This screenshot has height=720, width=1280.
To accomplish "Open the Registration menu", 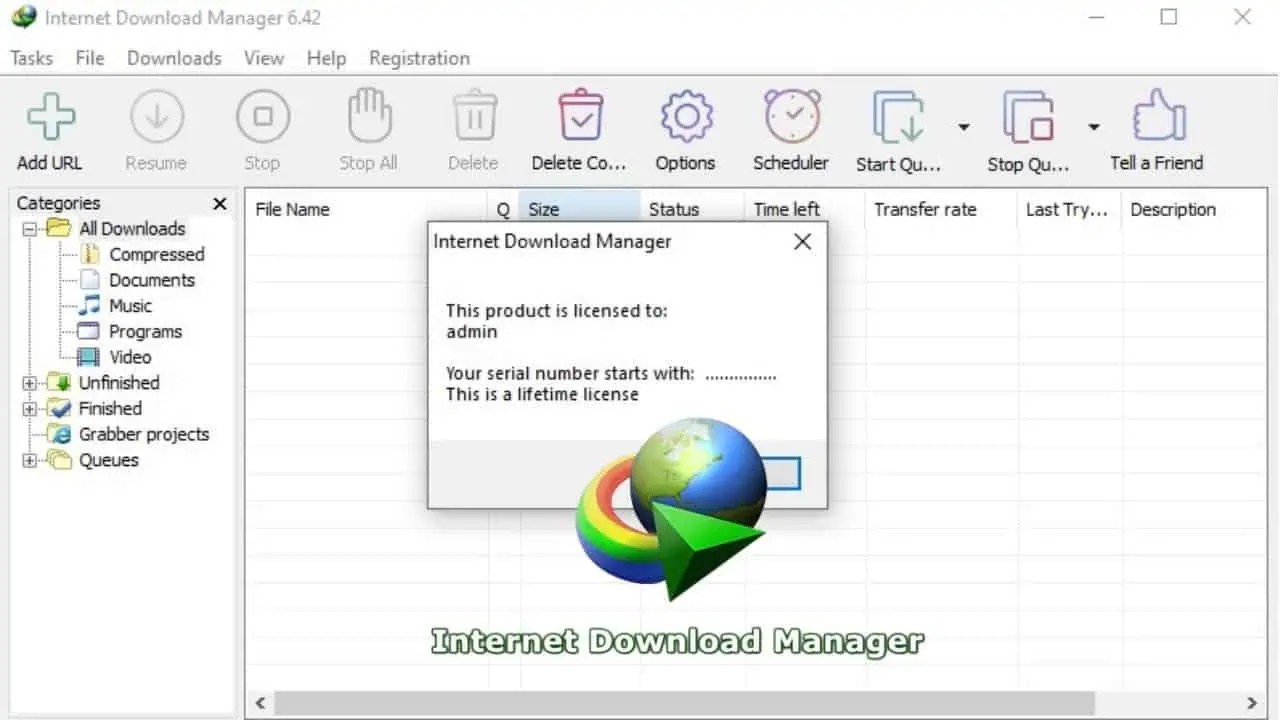I will tap(419, 58).
